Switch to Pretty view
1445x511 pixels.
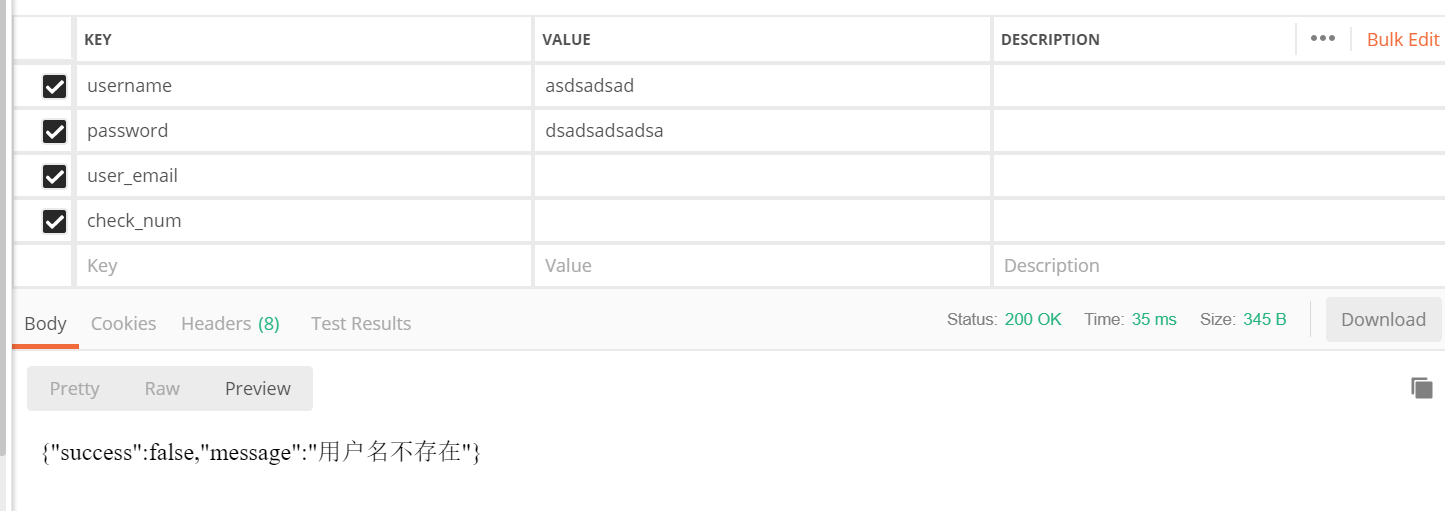[x=75, y=388]
